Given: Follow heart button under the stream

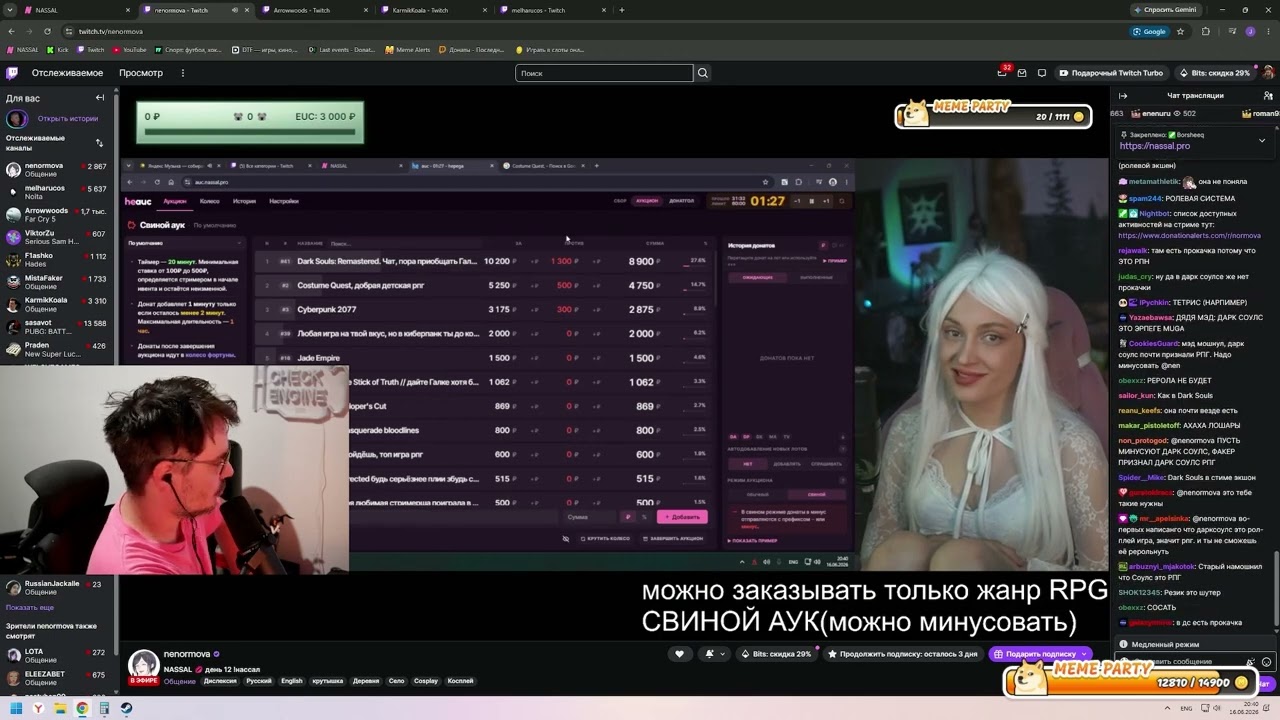Looking at the screenshot, I should [x=679, y=654].
